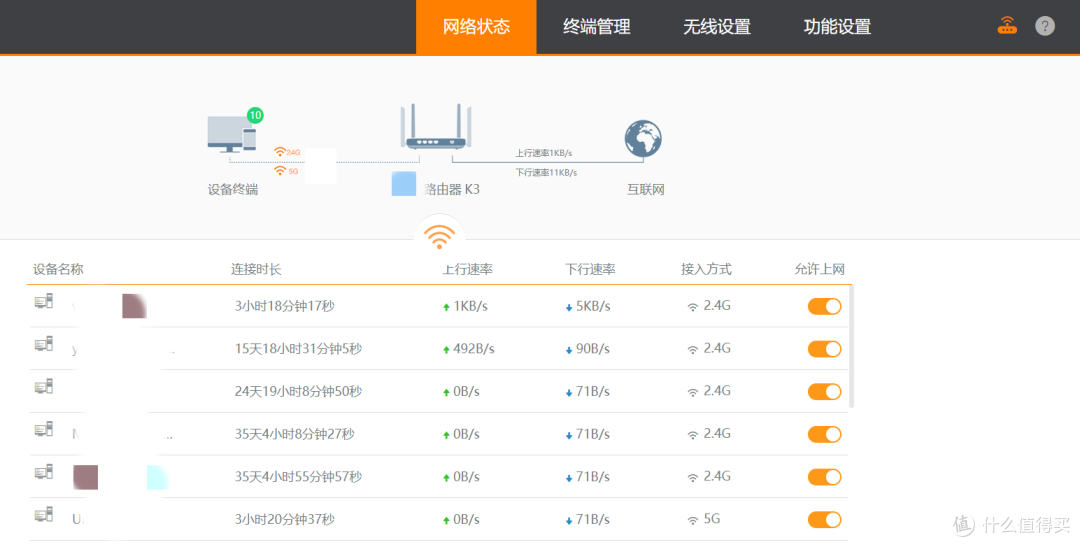Open help via the question mark icon

click(1045, 26)
